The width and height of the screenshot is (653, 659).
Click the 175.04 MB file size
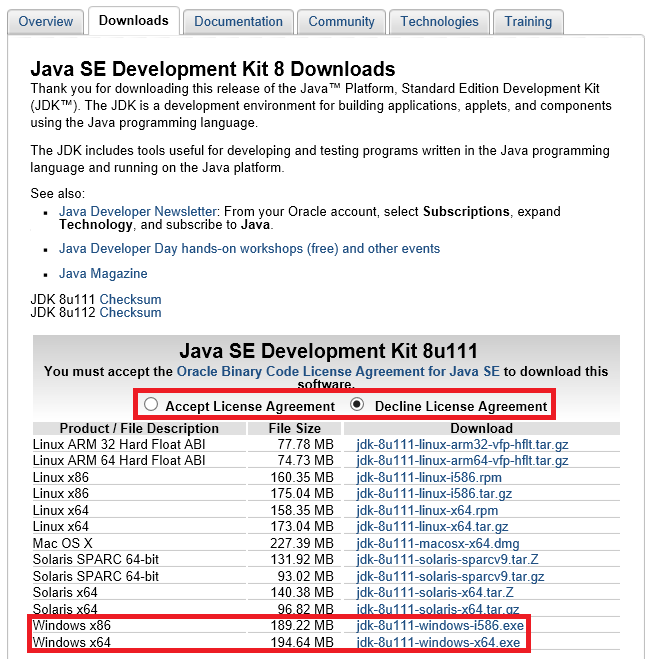pyautogui.click(x=302, y=493)
